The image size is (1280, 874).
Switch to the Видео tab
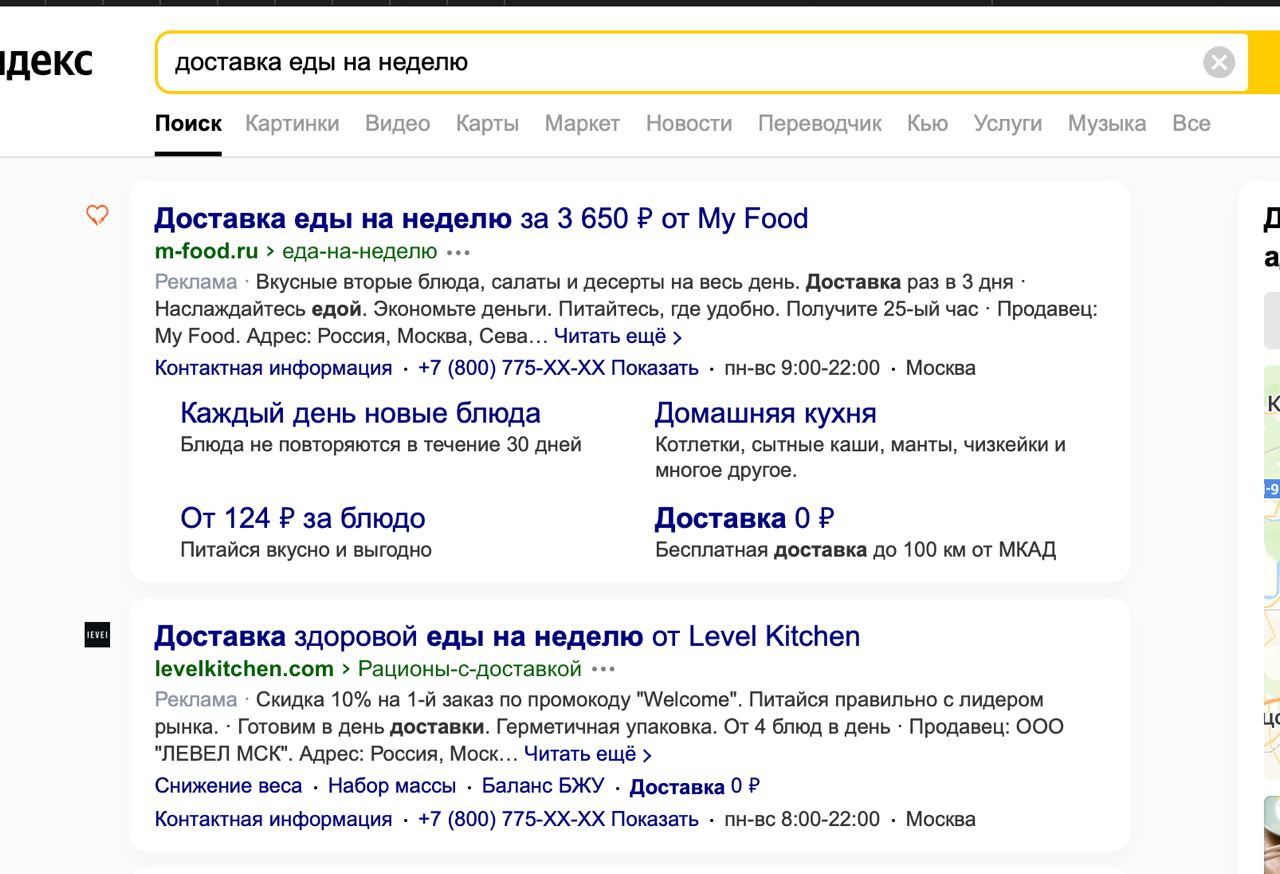(x=397, y=124)
